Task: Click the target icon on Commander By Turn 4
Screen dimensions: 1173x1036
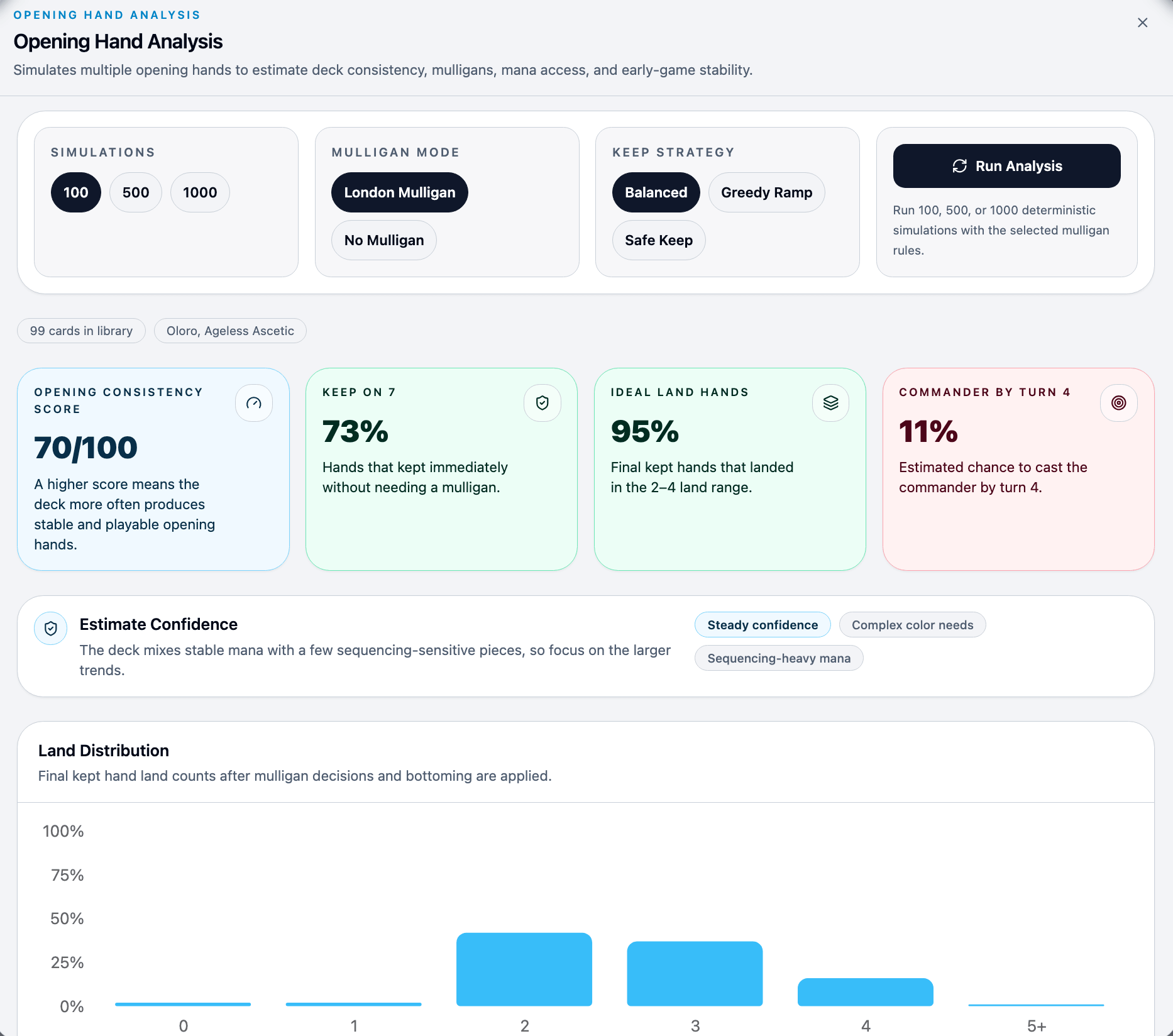Action: 1118,403
